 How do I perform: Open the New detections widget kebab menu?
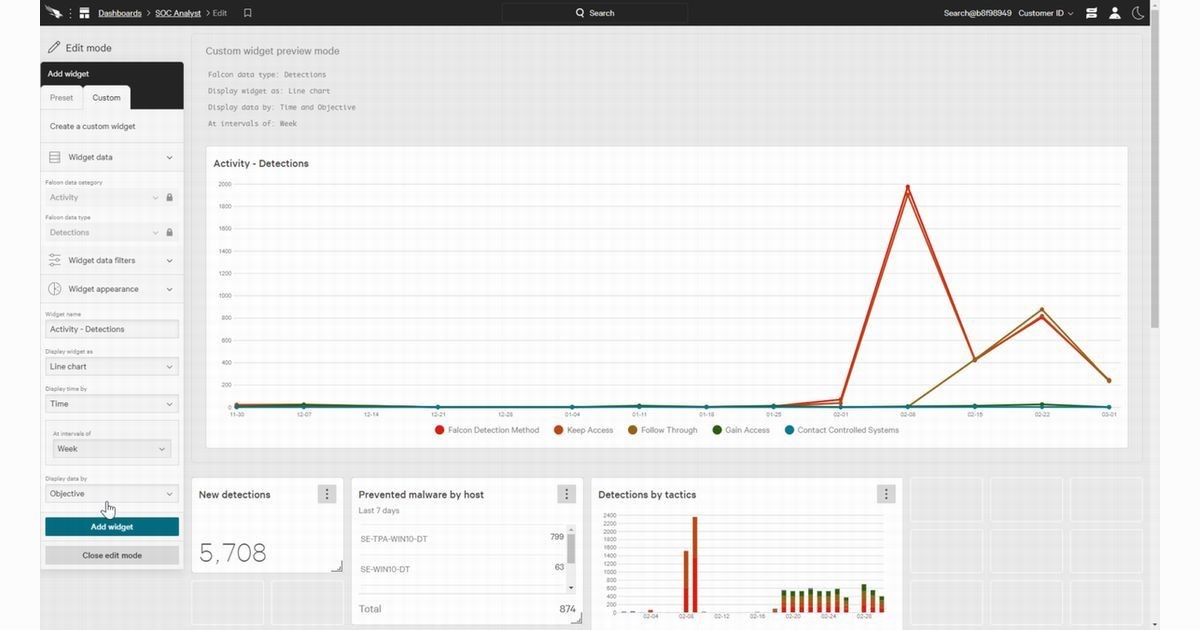pos(326,493)
